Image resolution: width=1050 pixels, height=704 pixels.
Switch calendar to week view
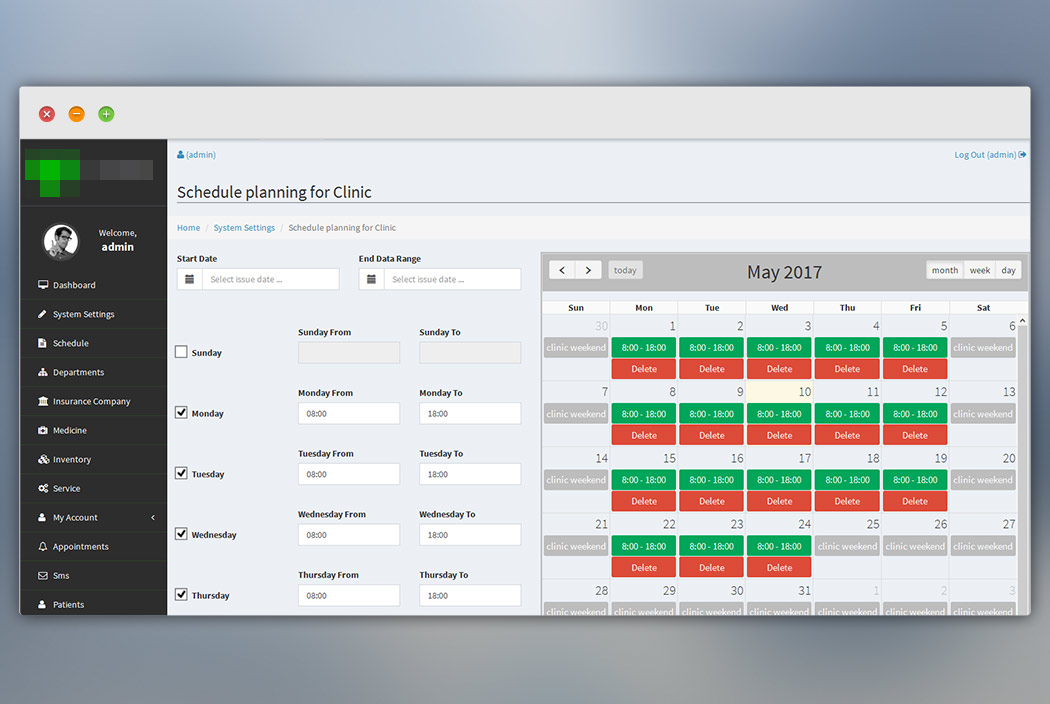point(980,270)
